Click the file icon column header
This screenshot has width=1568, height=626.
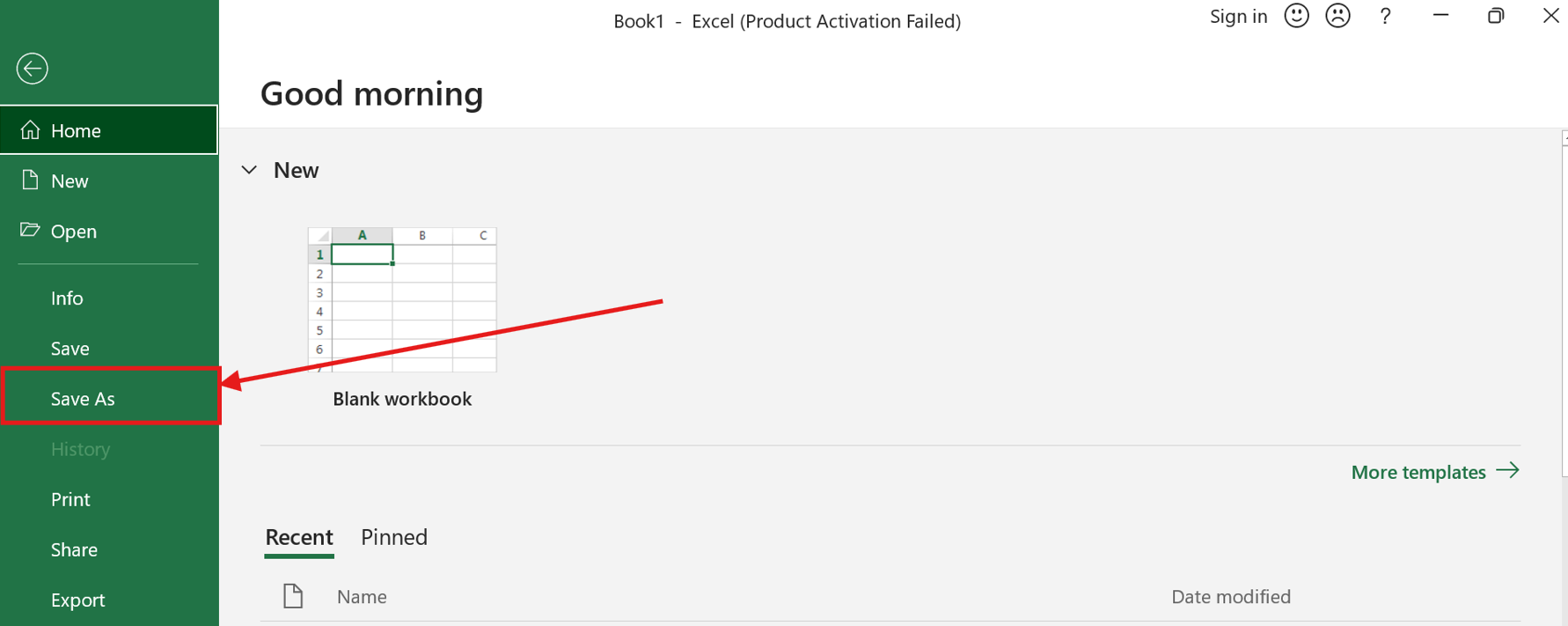coord(293,596)
